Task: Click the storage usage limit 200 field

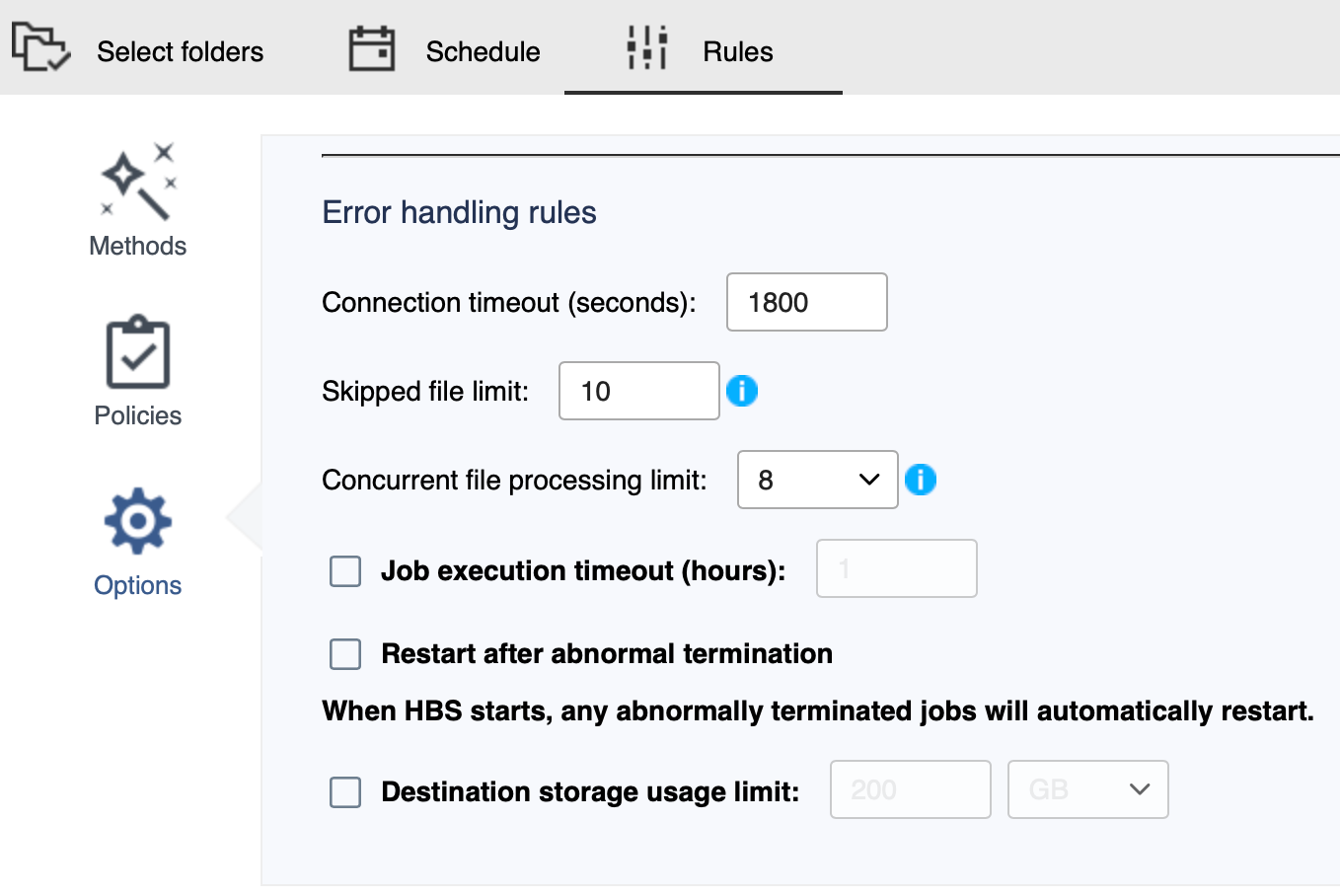Action: 911,789
